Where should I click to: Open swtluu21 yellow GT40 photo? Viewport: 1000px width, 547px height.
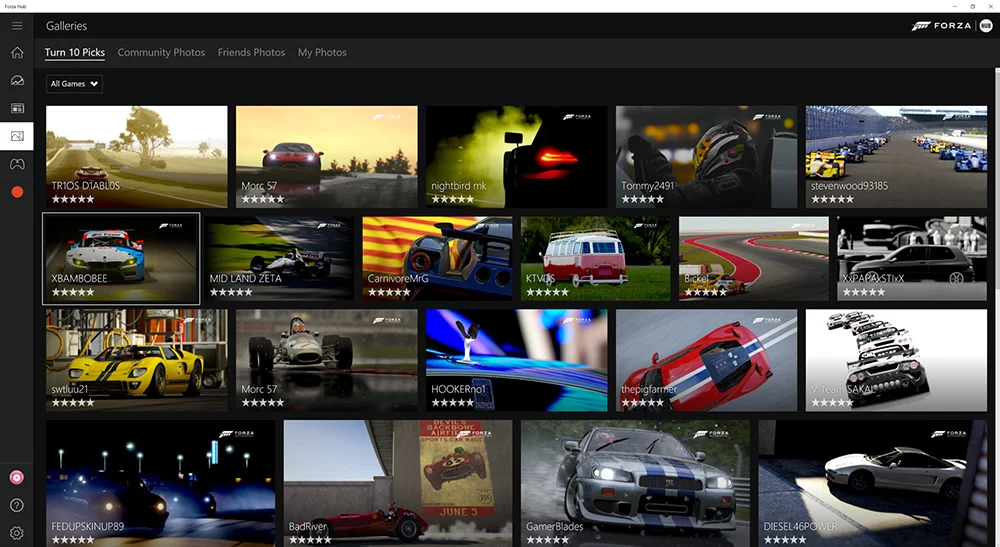(x=136, y=360)
